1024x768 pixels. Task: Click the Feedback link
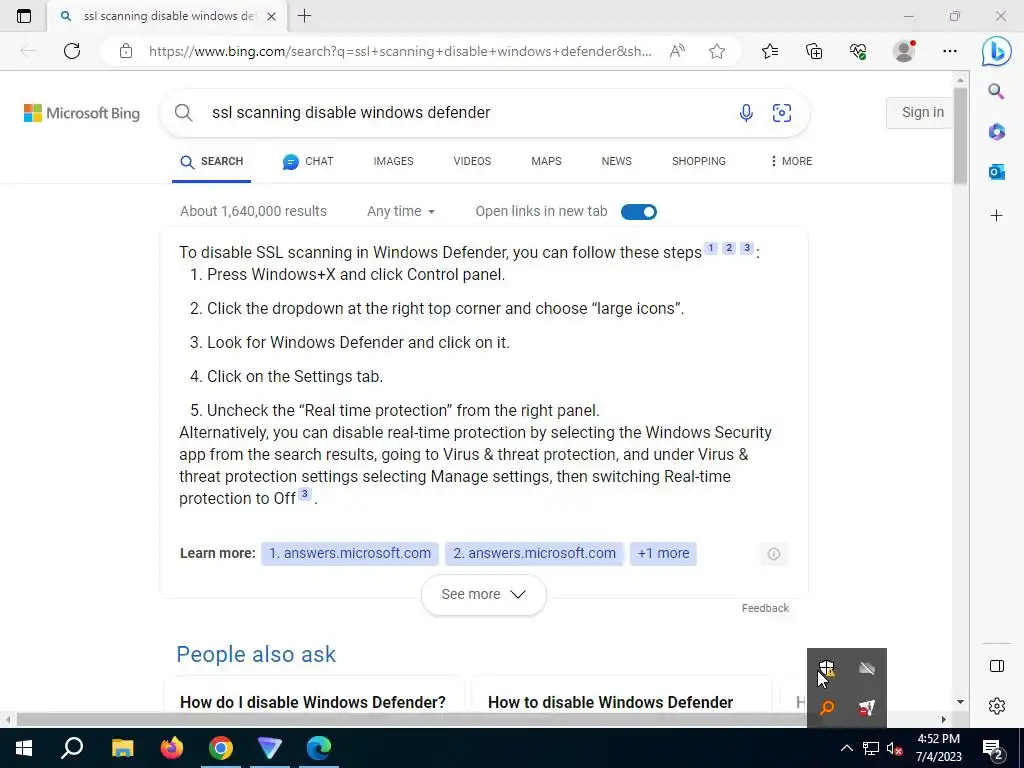click(x=765, y=608)
